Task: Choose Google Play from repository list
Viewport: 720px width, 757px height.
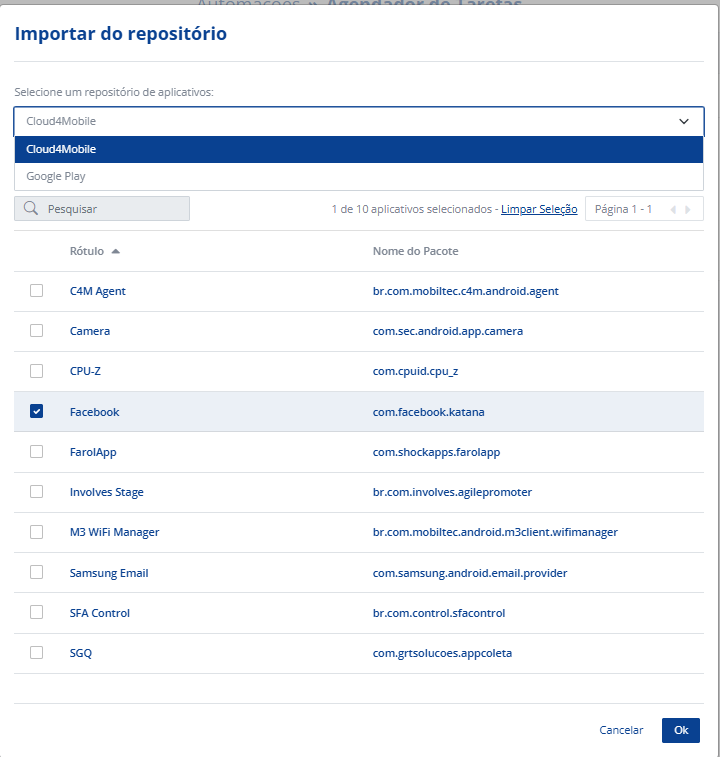Action: (x=56, y=176)
